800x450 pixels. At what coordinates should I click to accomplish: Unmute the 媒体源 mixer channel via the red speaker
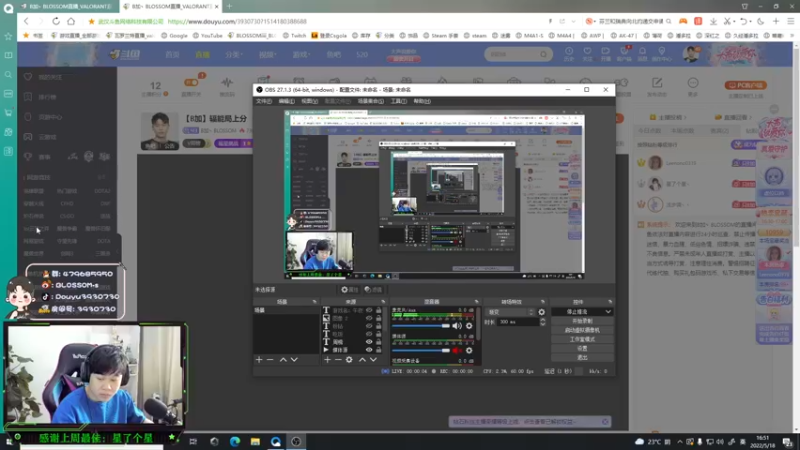[x=457, y=351]
